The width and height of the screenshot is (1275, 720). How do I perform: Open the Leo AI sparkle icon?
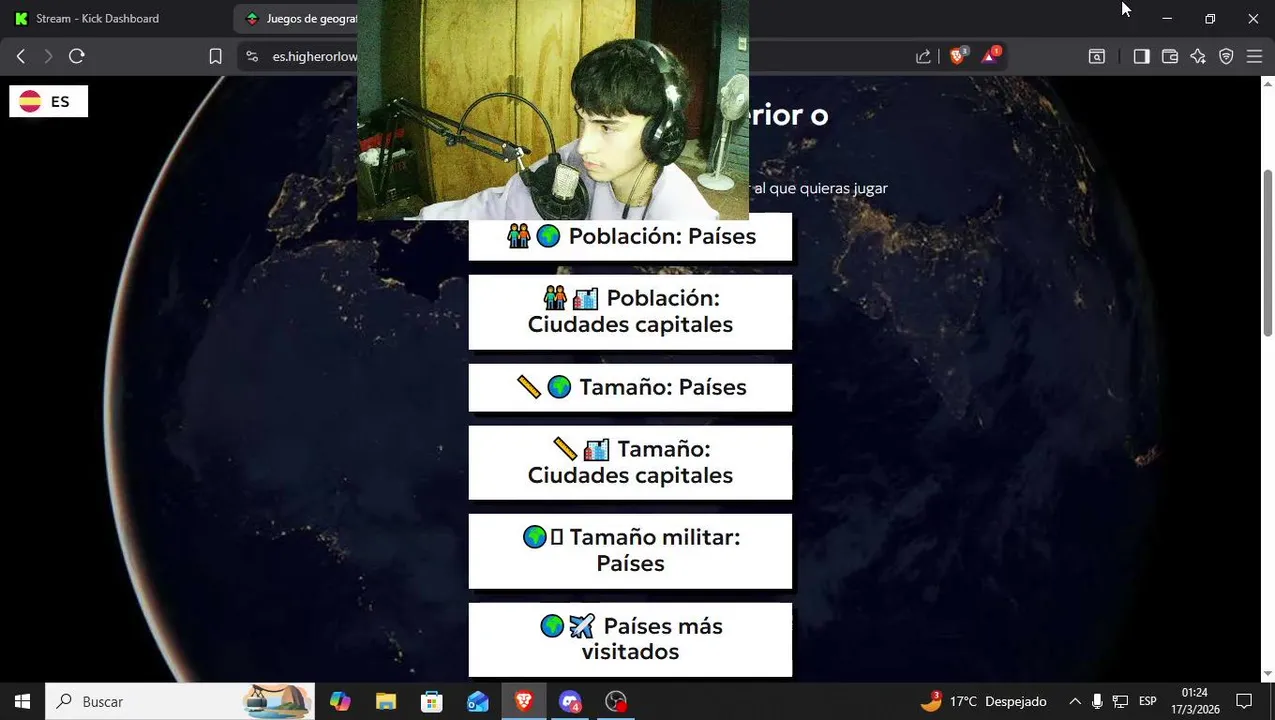tap(1198, 57)
